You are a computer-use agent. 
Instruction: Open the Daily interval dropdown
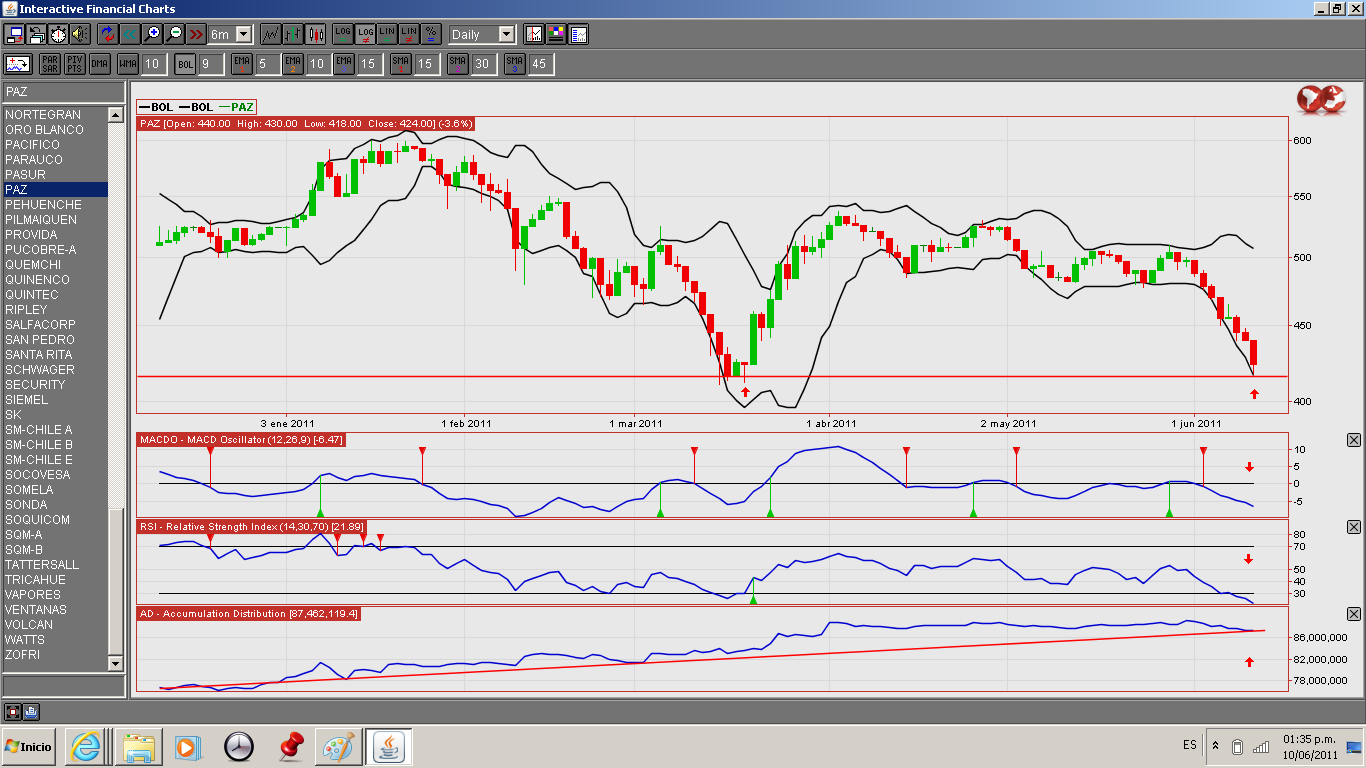[x=506, y=34]
